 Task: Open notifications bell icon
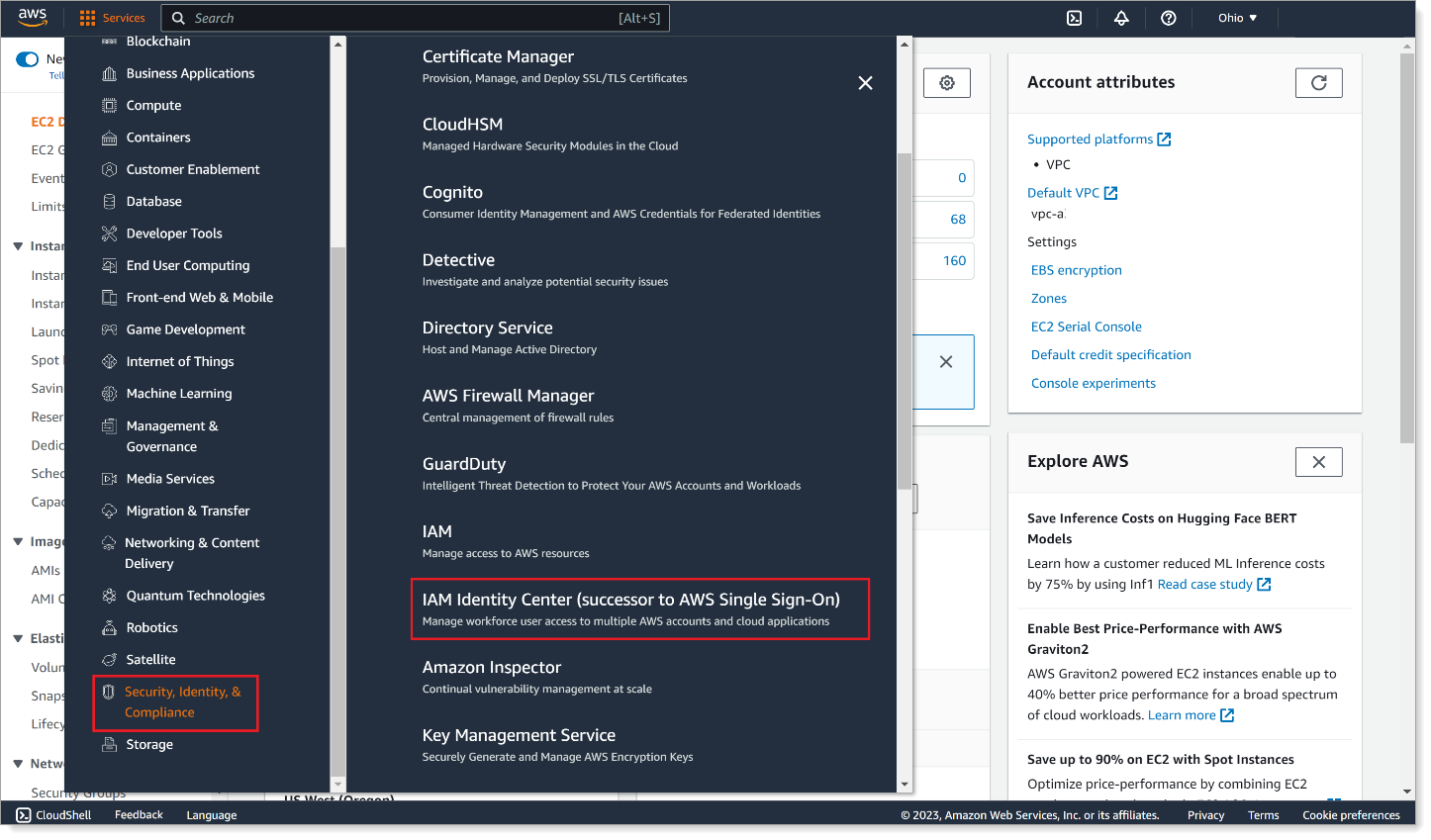coord(1121,18)
